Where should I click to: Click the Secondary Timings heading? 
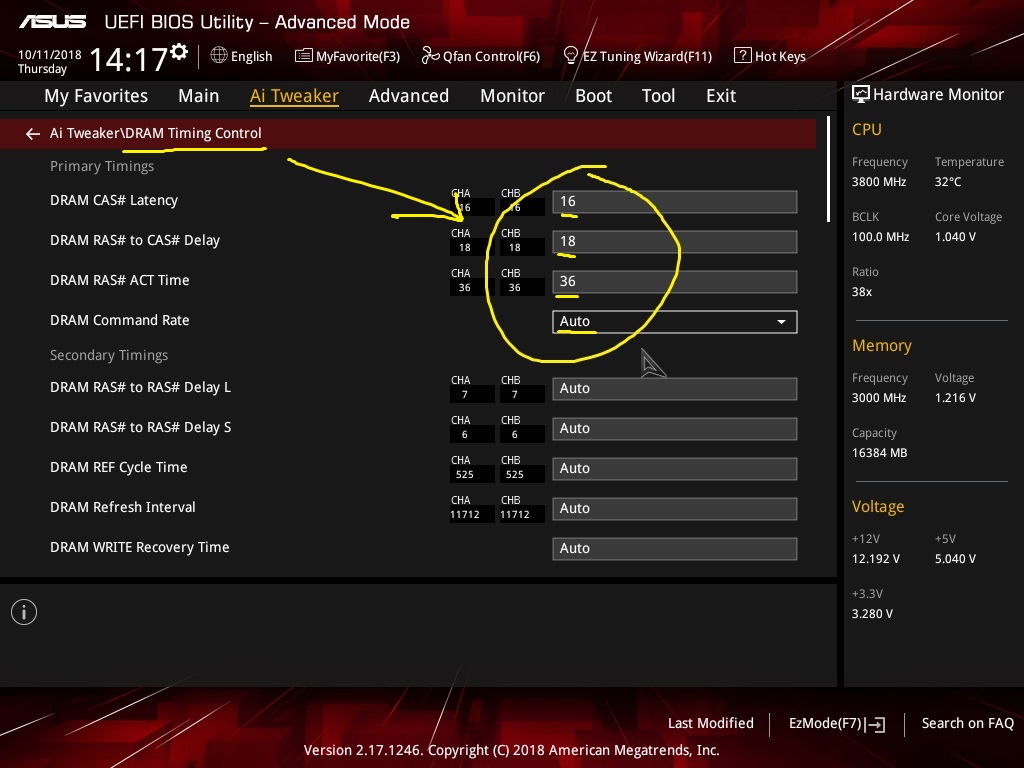(x=108, y=355)
